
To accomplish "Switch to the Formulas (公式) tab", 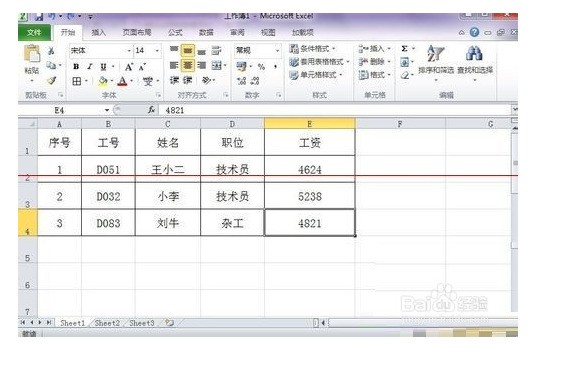I will 175,33.
